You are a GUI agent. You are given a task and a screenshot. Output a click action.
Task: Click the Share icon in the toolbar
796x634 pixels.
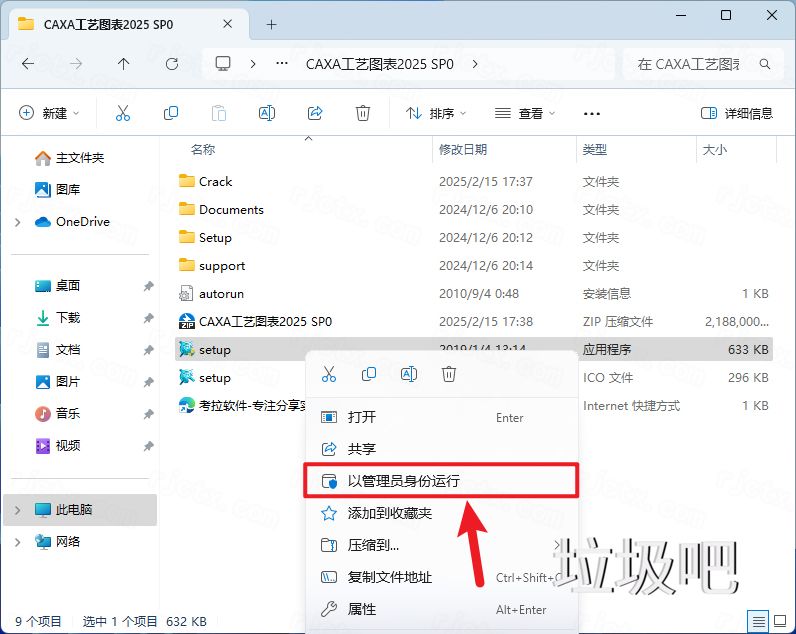pos(315,113)
